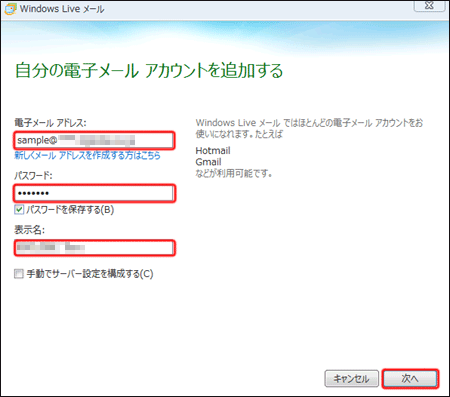Click the Hotmail text
This screenshot has height=397, width=450.
click(x=213, y=151)
